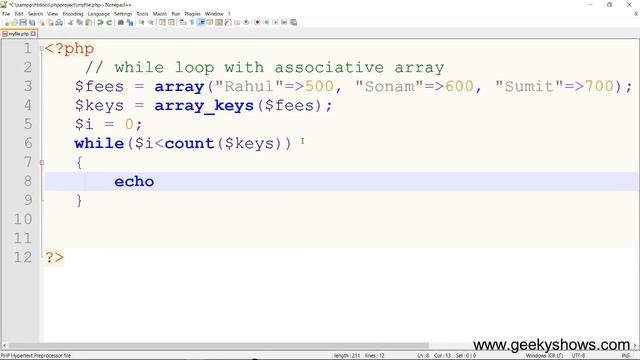
Task: Create a new file with the New icon
Action: (7, 22)
